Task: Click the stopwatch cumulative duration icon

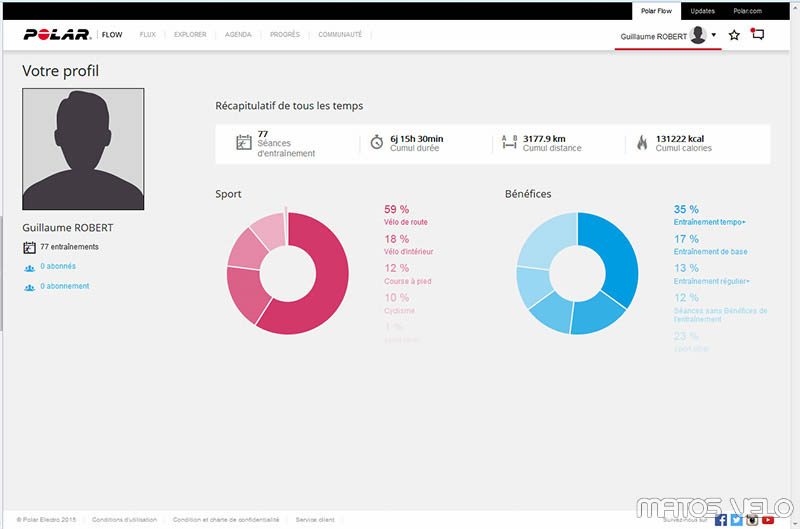Action: [x=377, y=142]
